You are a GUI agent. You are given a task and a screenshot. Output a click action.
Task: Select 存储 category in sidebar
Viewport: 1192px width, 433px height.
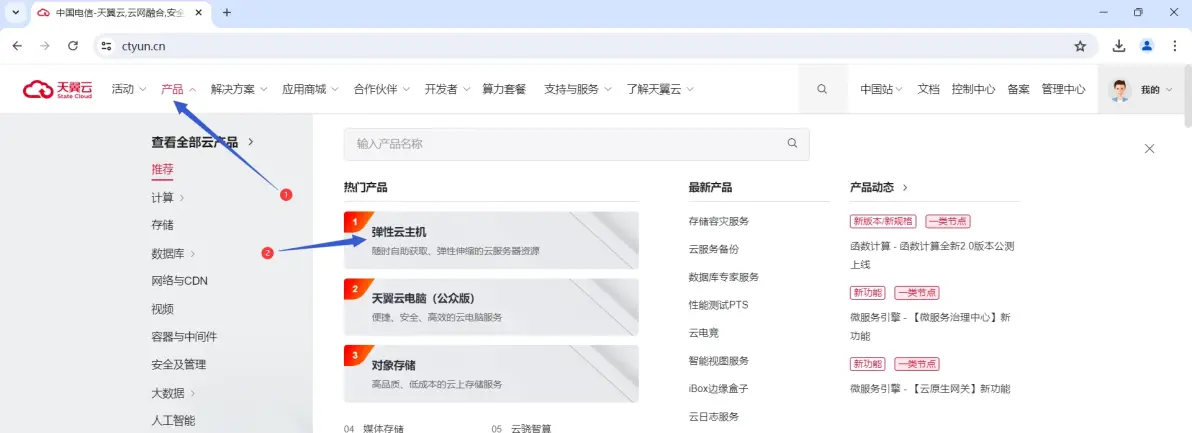(x=162, y=225)
